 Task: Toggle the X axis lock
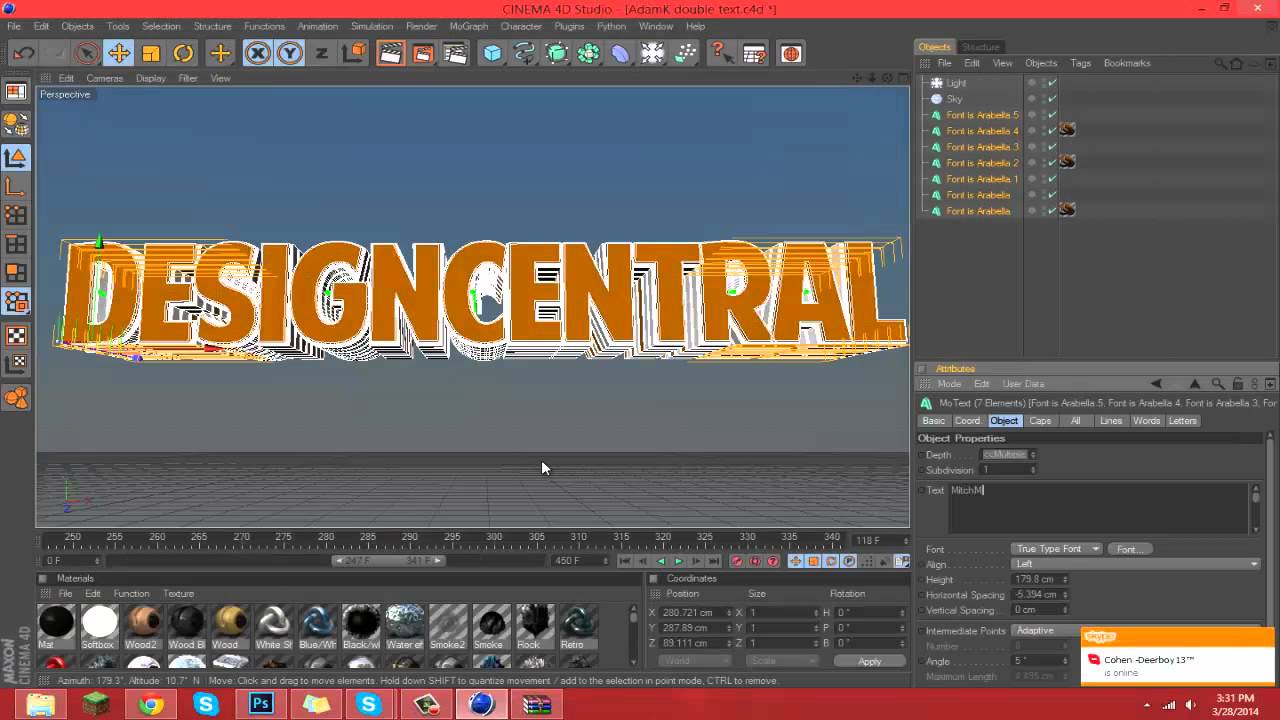tap(258, 53)
